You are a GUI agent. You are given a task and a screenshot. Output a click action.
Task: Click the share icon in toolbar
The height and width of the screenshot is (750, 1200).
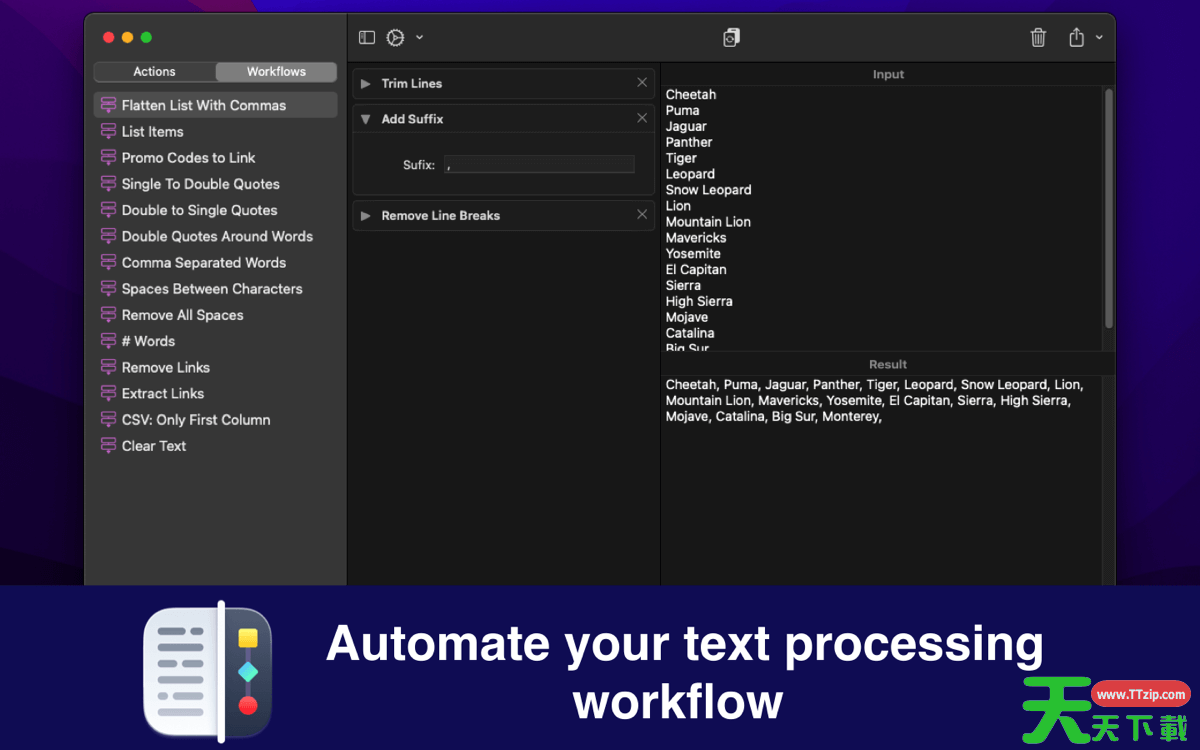(1076, 38)
